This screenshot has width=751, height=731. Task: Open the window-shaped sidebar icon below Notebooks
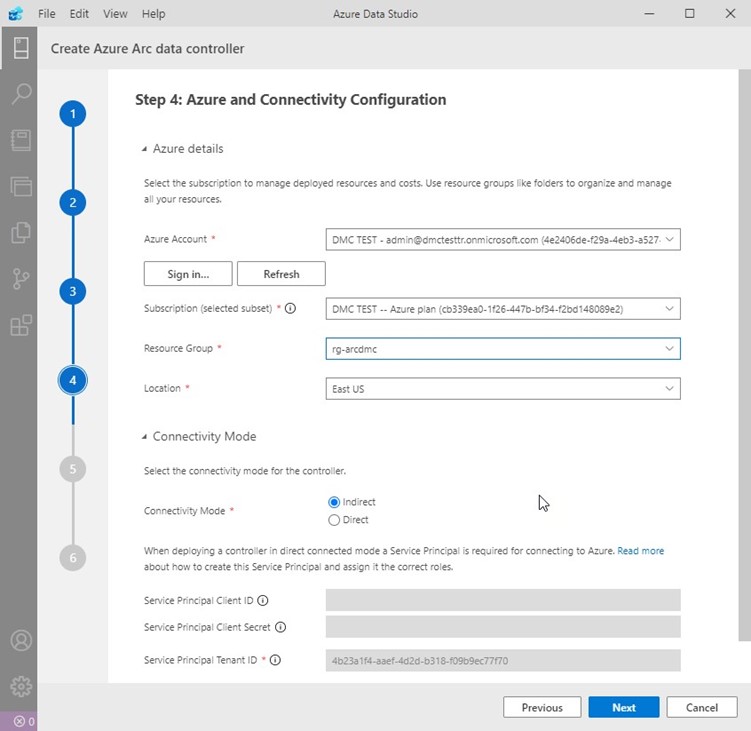[x=21, y=186]
